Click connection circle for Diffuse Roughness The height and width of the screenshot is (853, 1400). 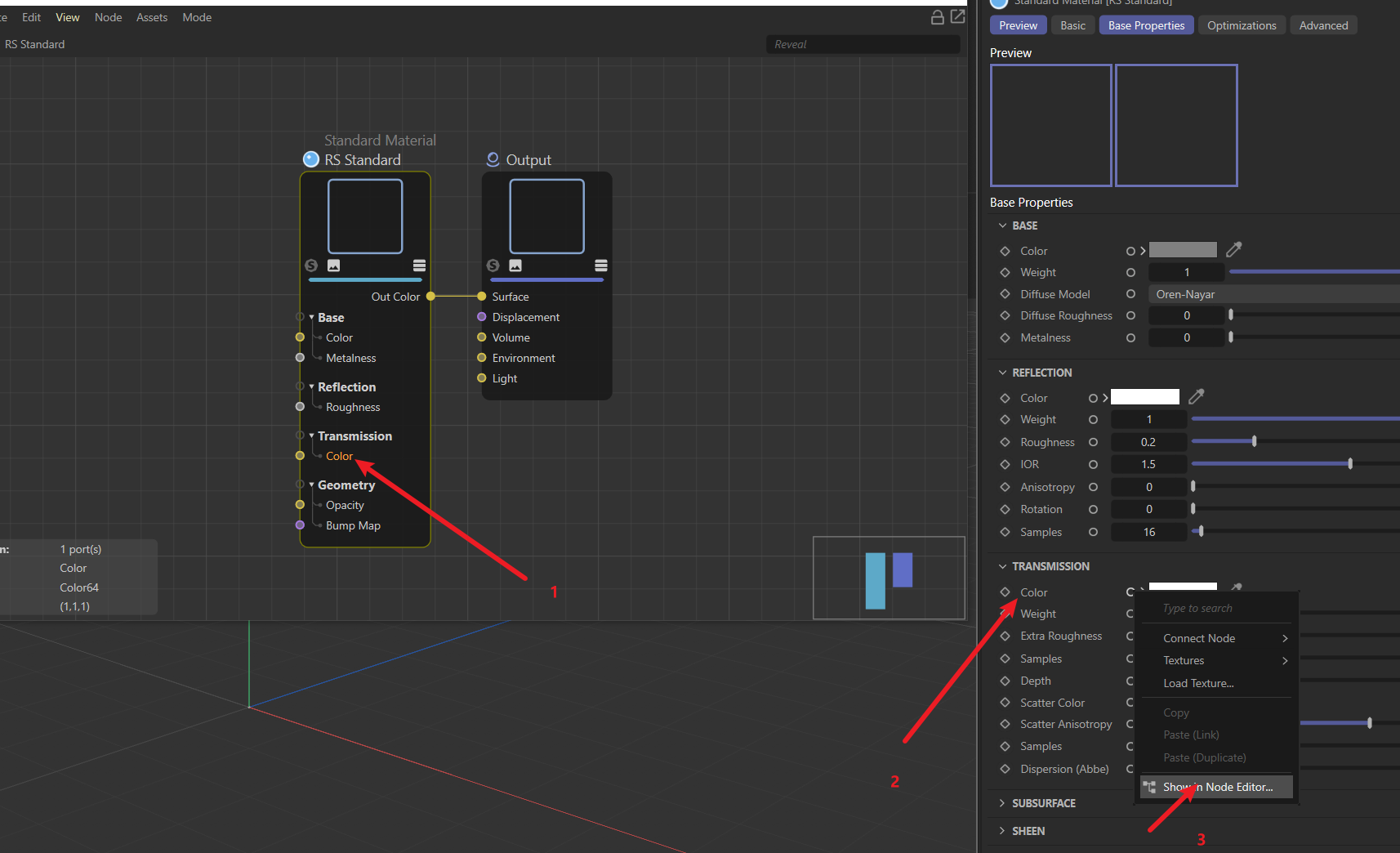(x=1130, y=315)
